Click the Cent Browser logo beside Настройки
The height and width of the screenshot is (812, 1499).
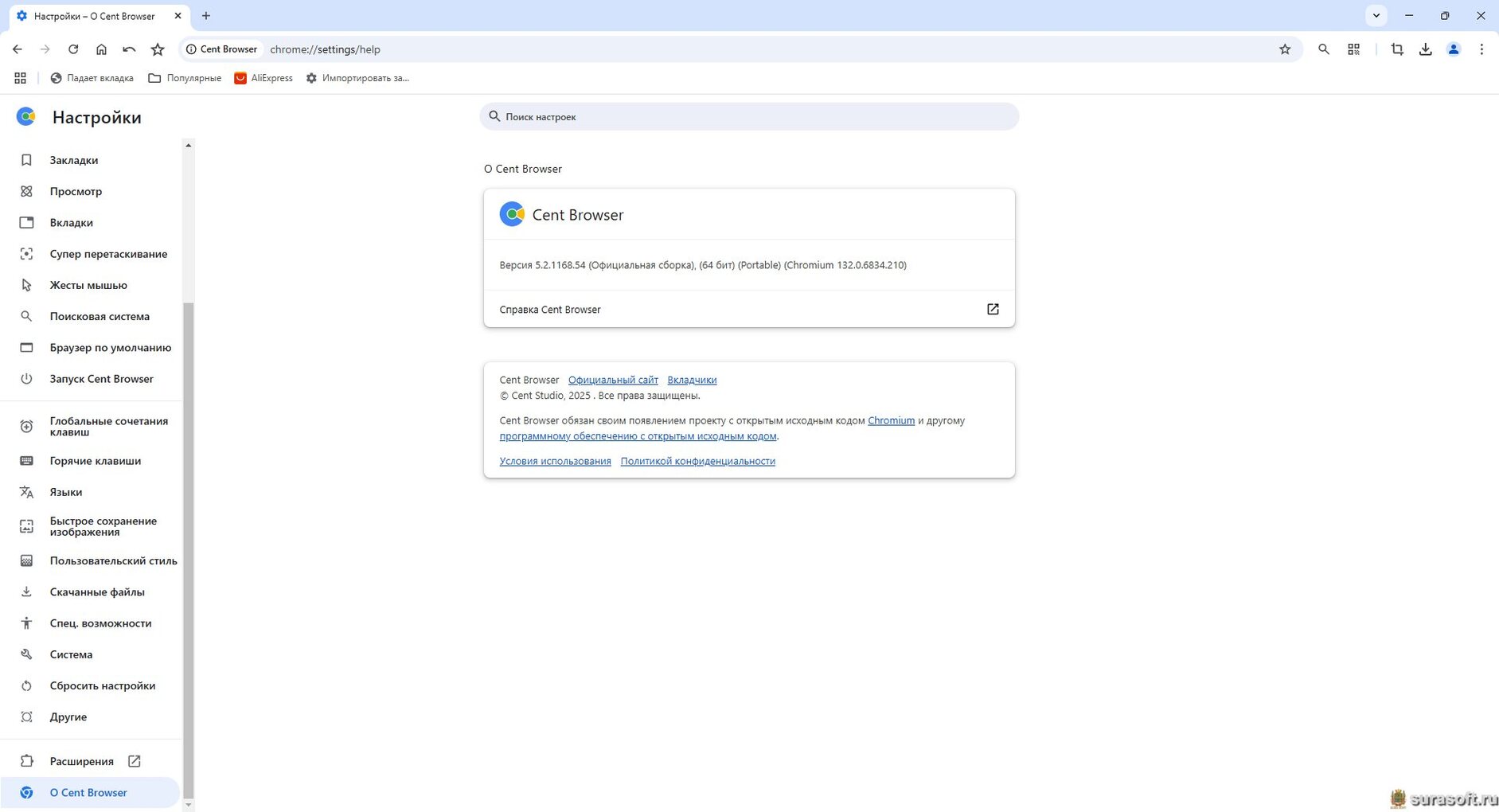point(26,117)
